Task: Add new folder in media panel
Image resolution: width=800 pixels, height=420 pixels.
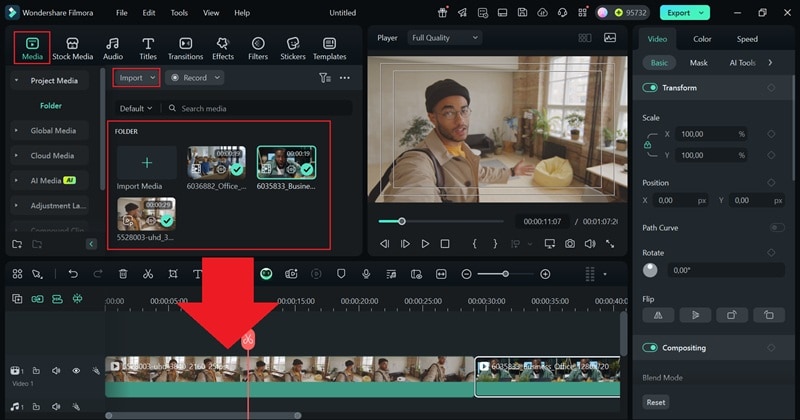Action: point(17,244)
